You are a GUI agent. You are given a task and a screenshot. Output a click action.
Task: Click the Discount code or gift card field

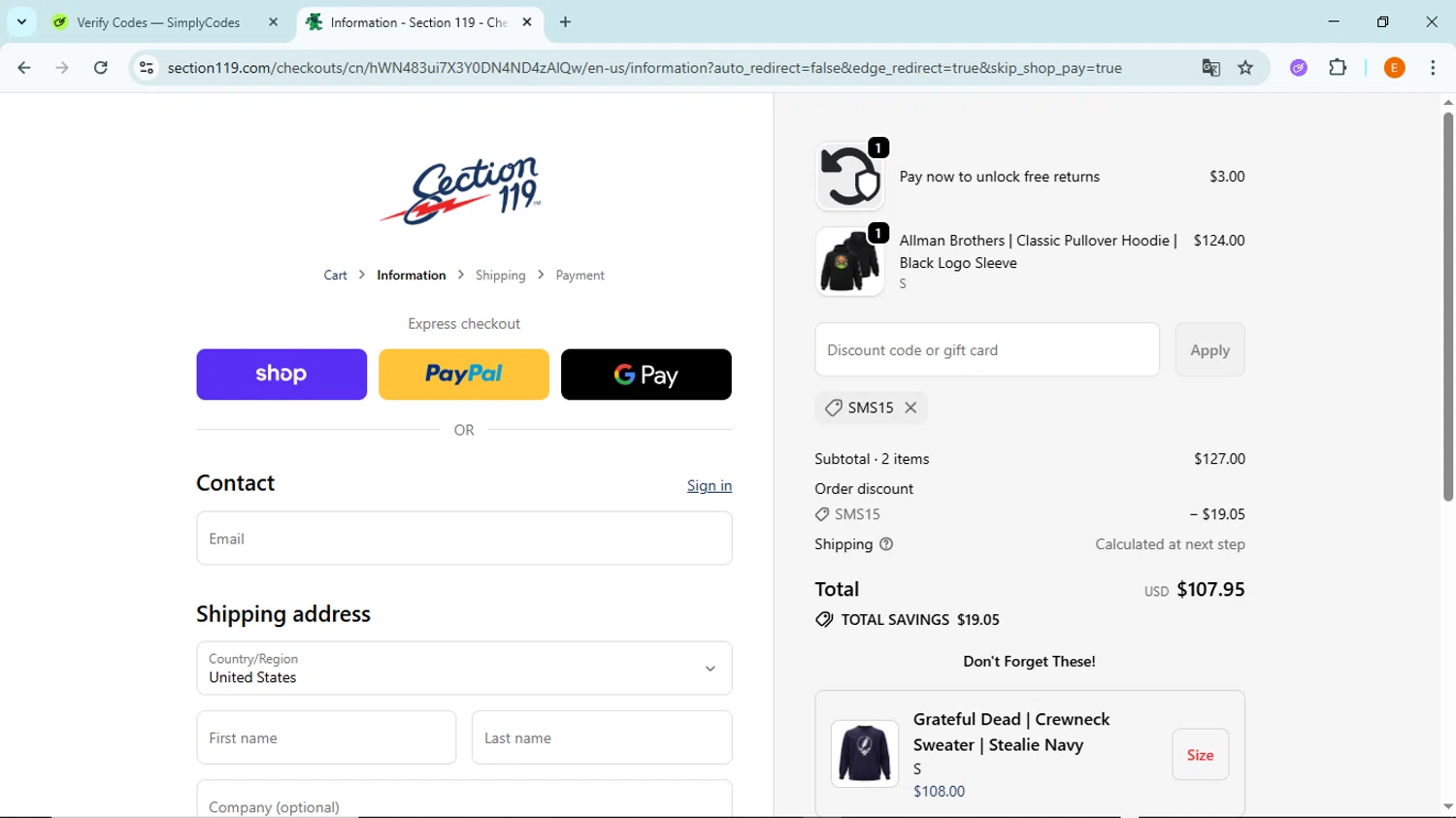pyautogui.click(x=987, y=349)
